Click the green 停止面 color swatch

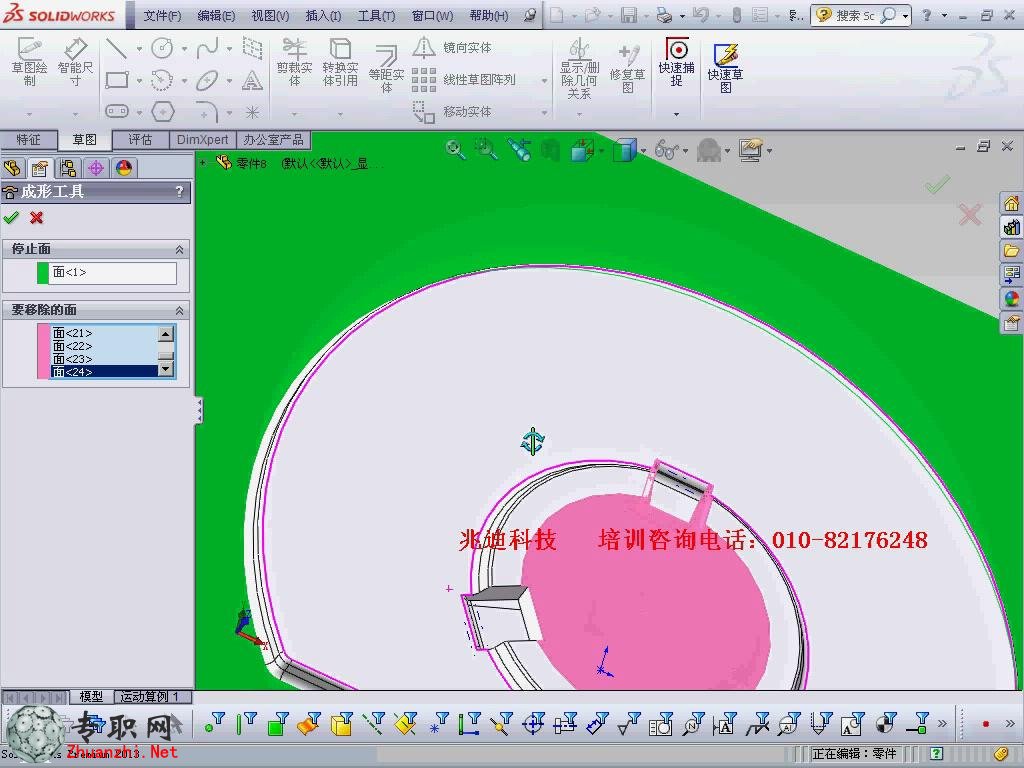coord(42,272)
